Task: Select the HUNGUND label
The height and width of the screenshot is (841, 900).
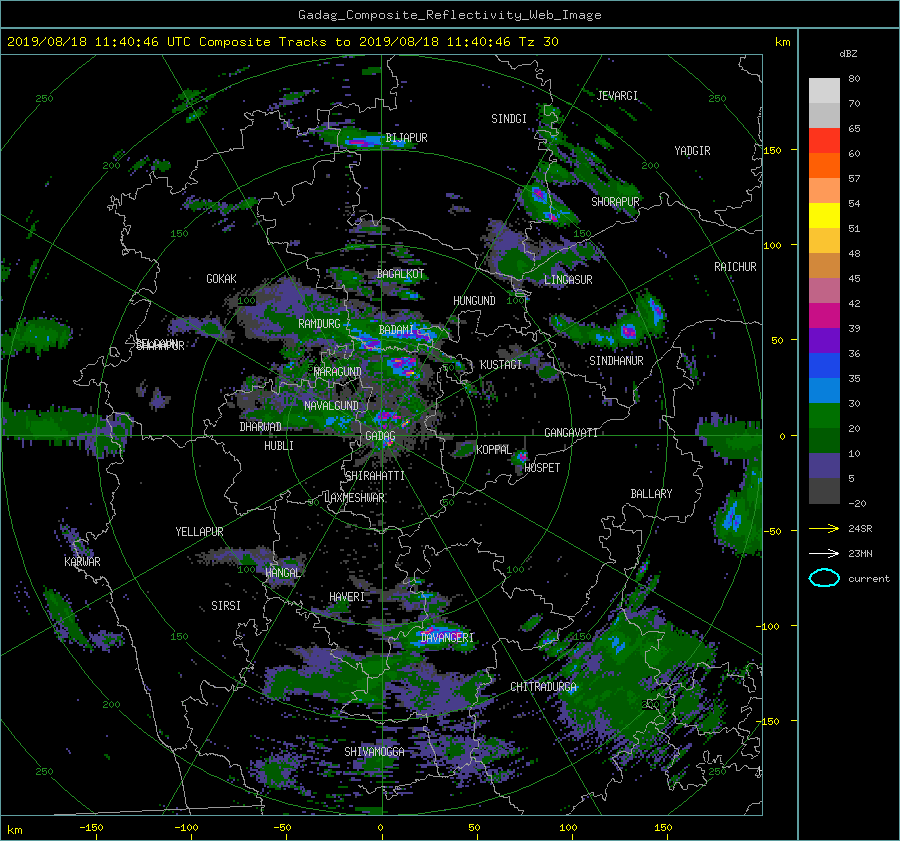Action: [x=474, y=301]
